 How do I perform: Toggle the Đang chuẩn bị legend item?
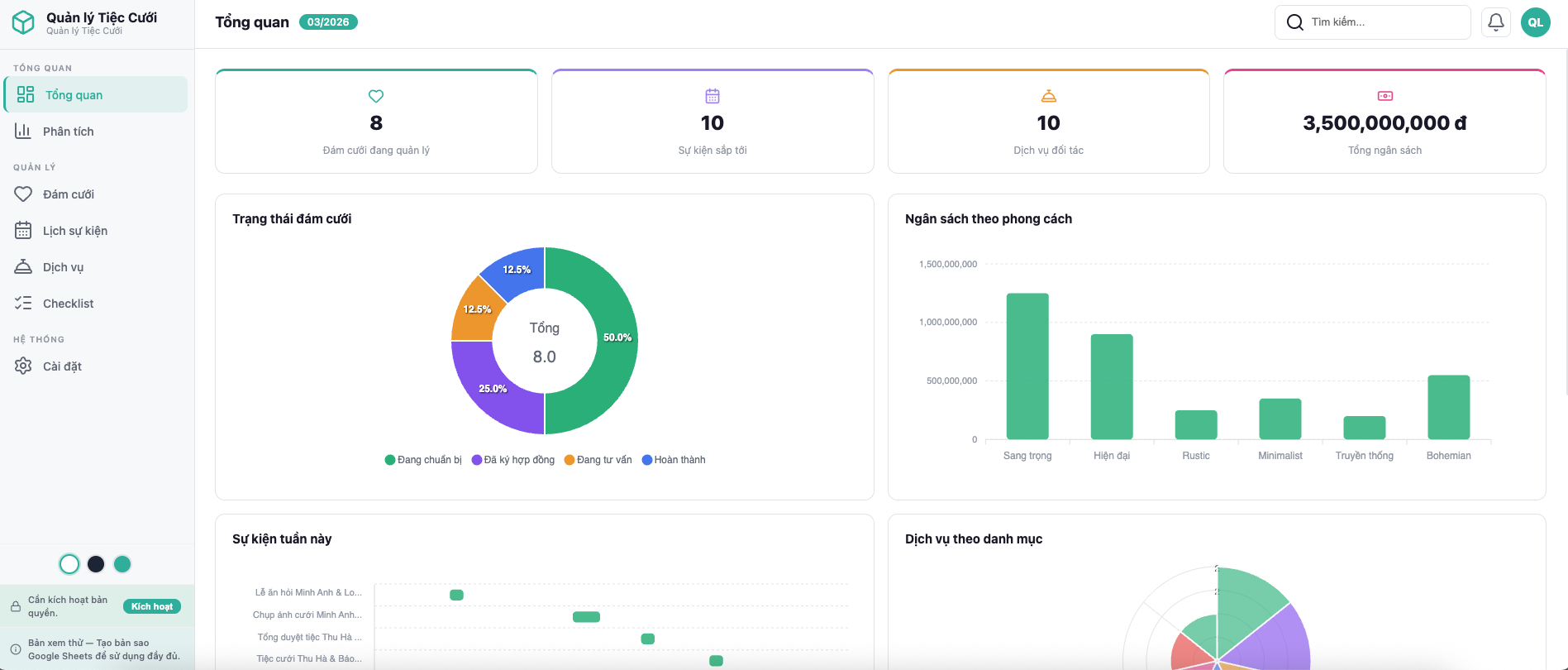pos(423,460)
